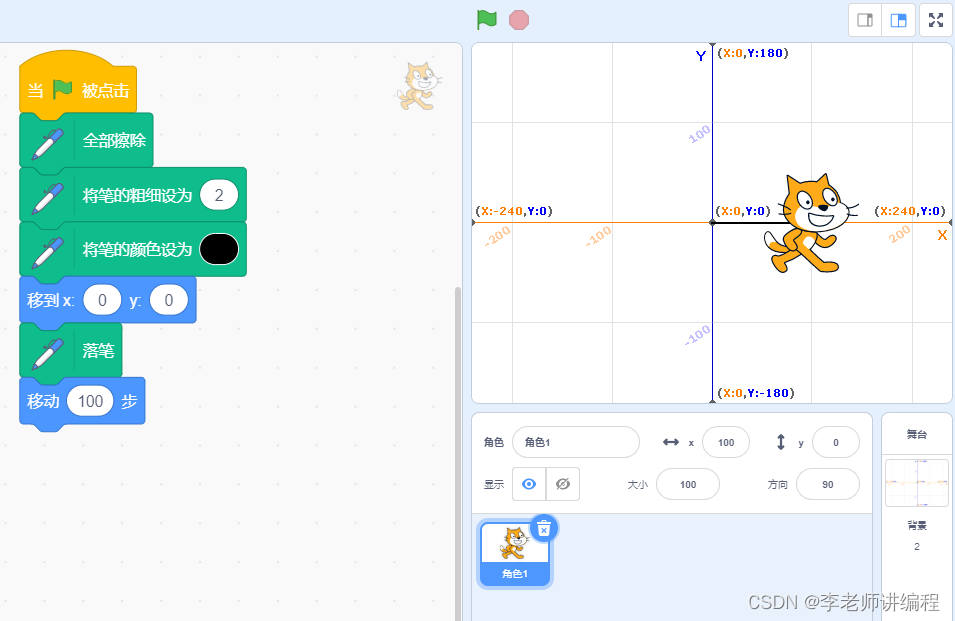Screen dimensions: 955x621
Task: Click the green flag icon in hat block
Action: click(62, 89)
